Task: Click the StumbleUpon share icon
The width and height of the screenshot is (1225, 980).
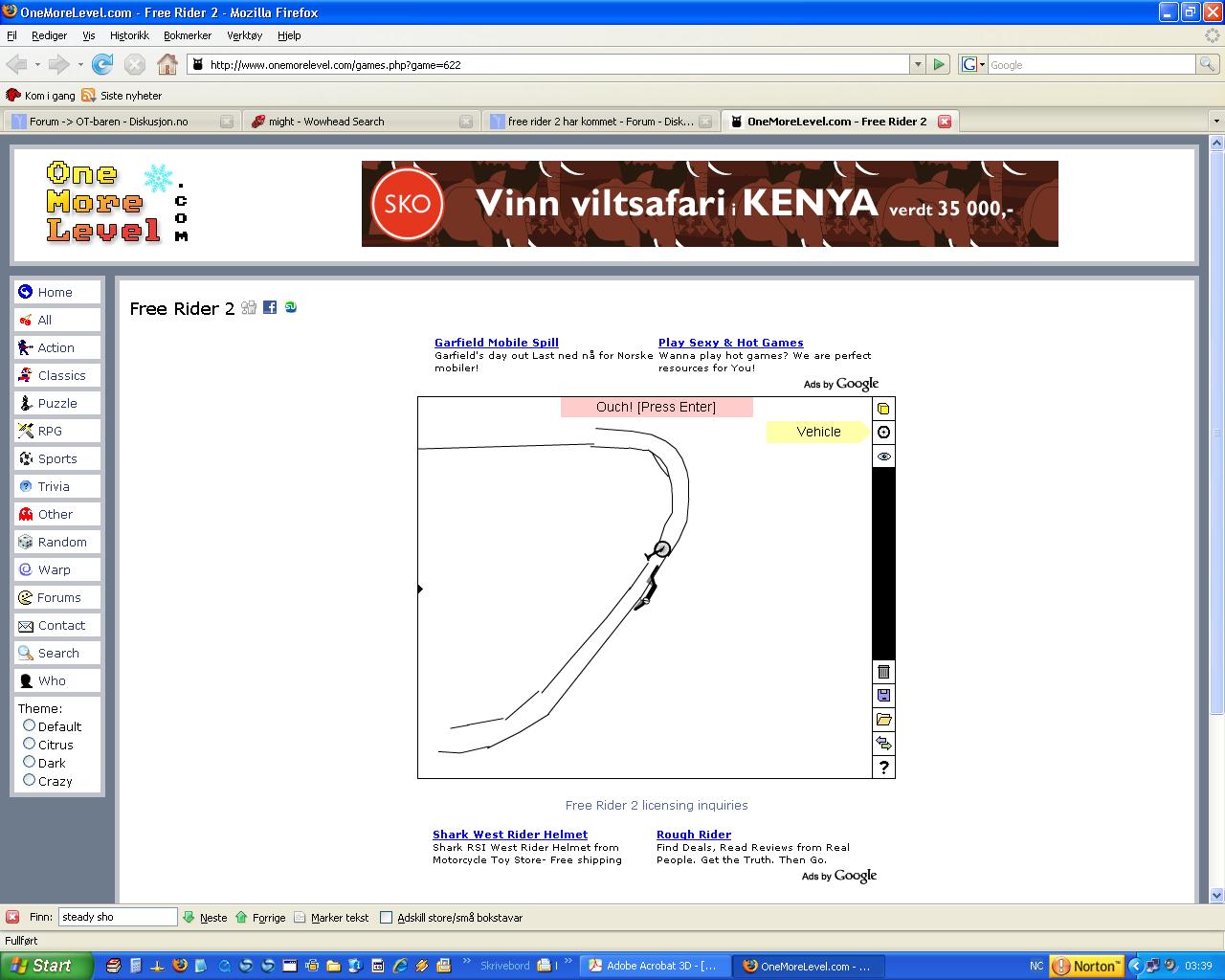Action: 291,307
